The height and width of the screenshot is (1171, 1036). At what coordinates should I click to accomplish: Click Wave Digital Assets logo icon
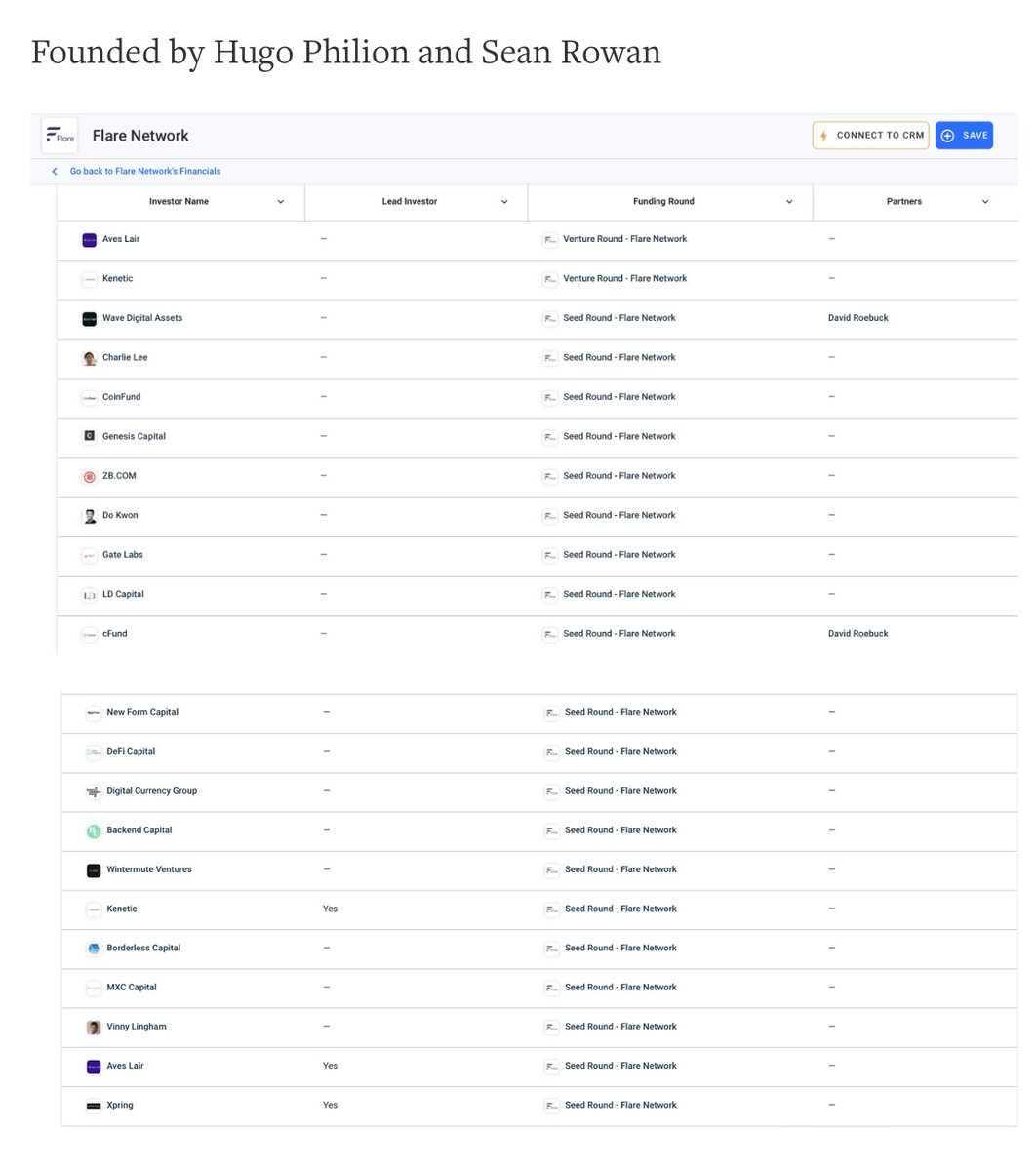tap(90, 318)
